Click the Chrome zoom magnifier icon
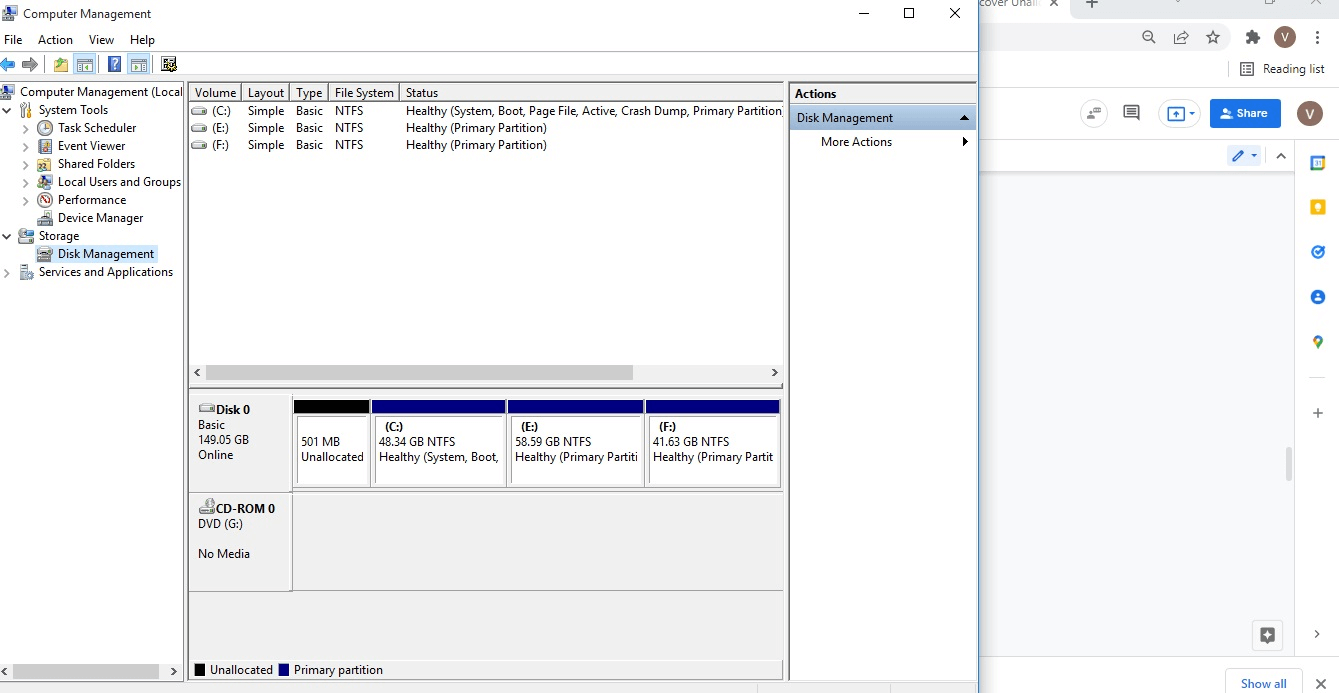 click(1149, 37)
